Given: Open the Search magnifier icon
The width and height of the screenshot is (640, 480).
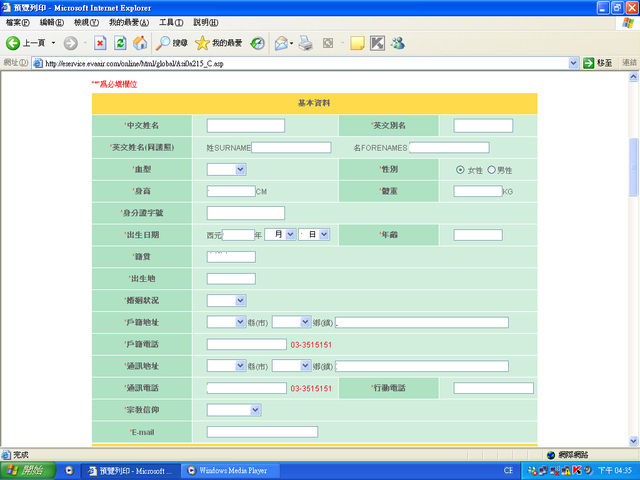Looking at the screenshot, I should point(163,43).
